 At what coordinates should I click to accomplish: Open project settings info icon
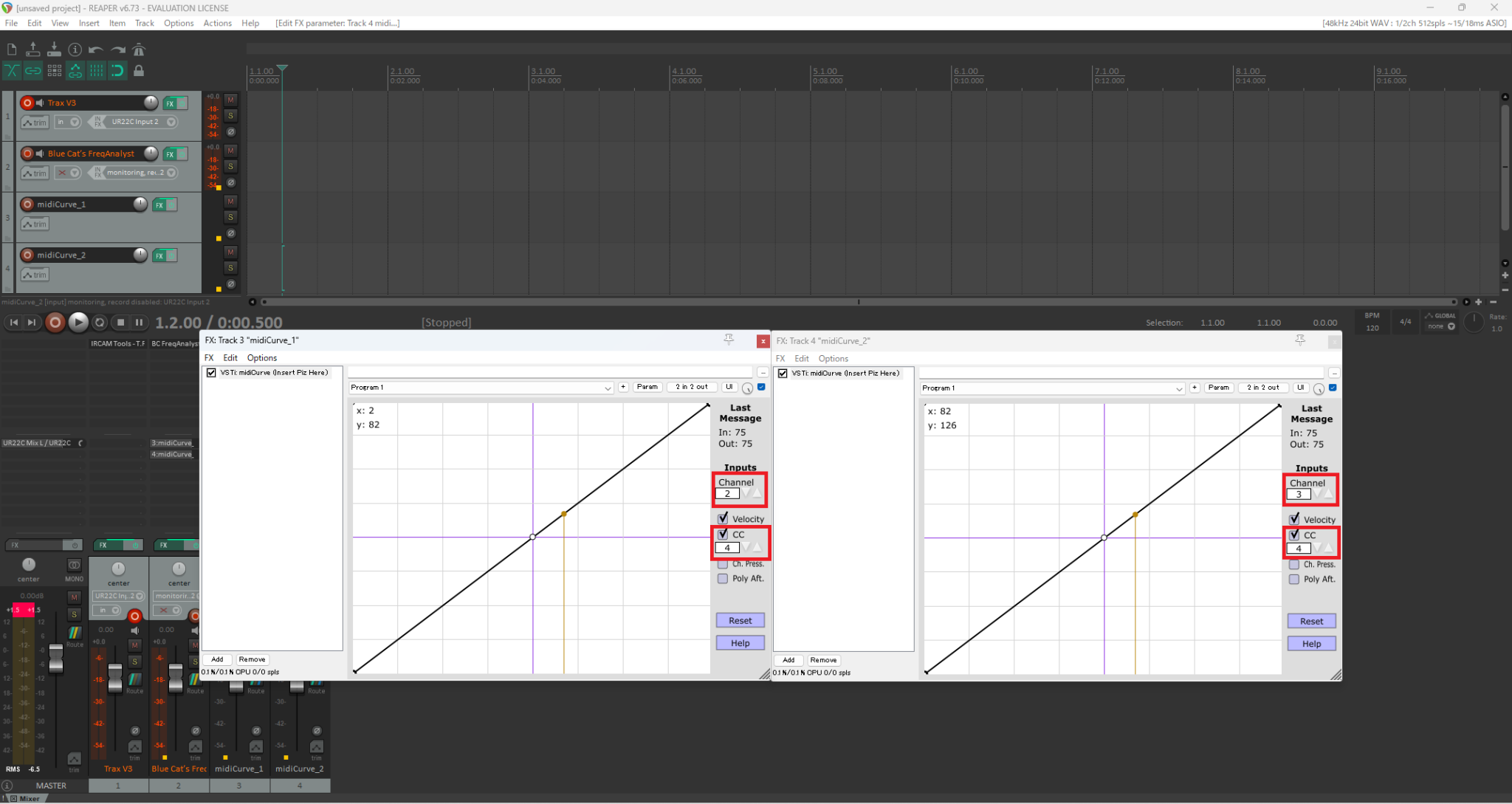(x=75, y=49)
